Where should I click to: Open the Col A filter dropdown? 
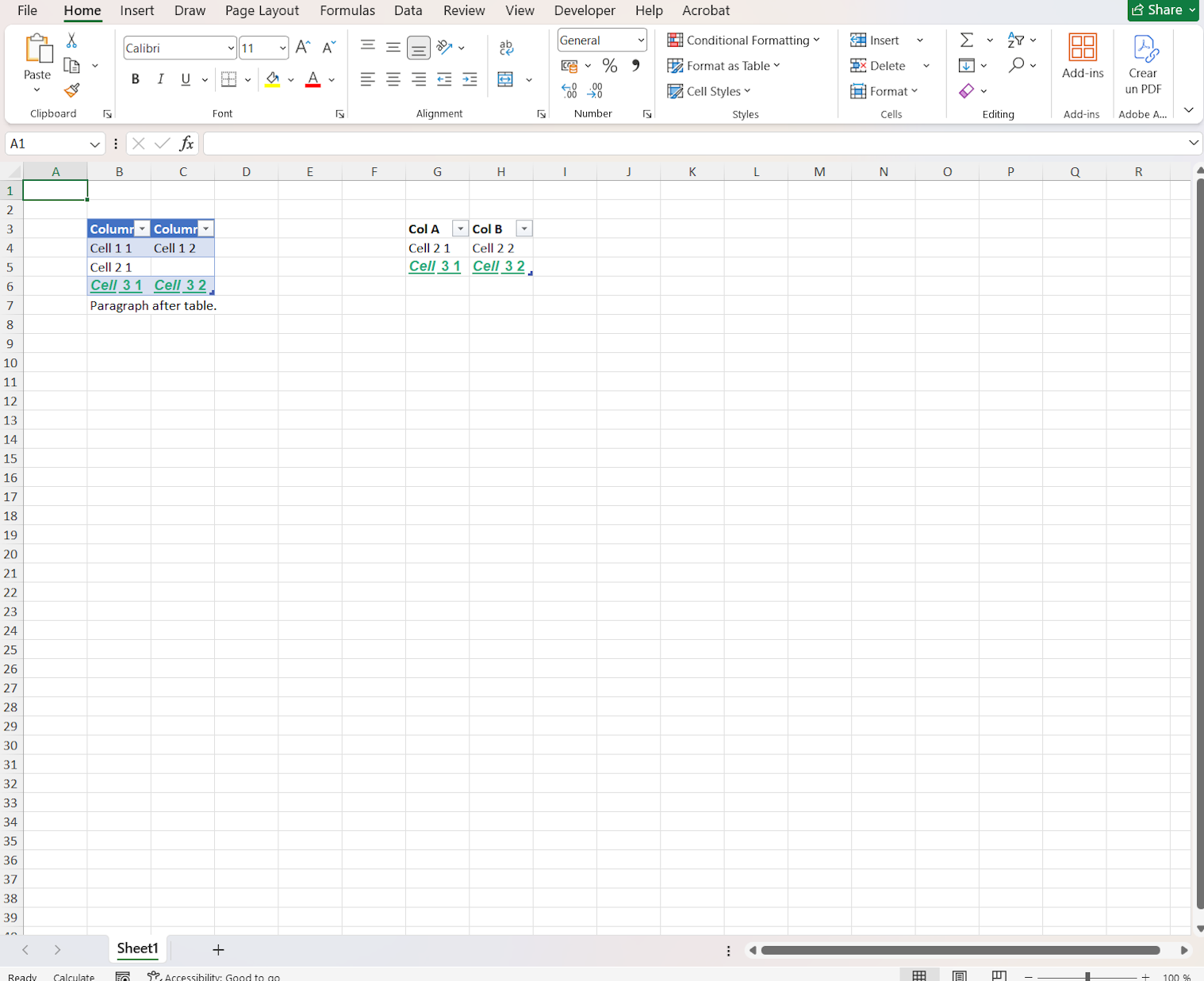click(x=460, y=229)
